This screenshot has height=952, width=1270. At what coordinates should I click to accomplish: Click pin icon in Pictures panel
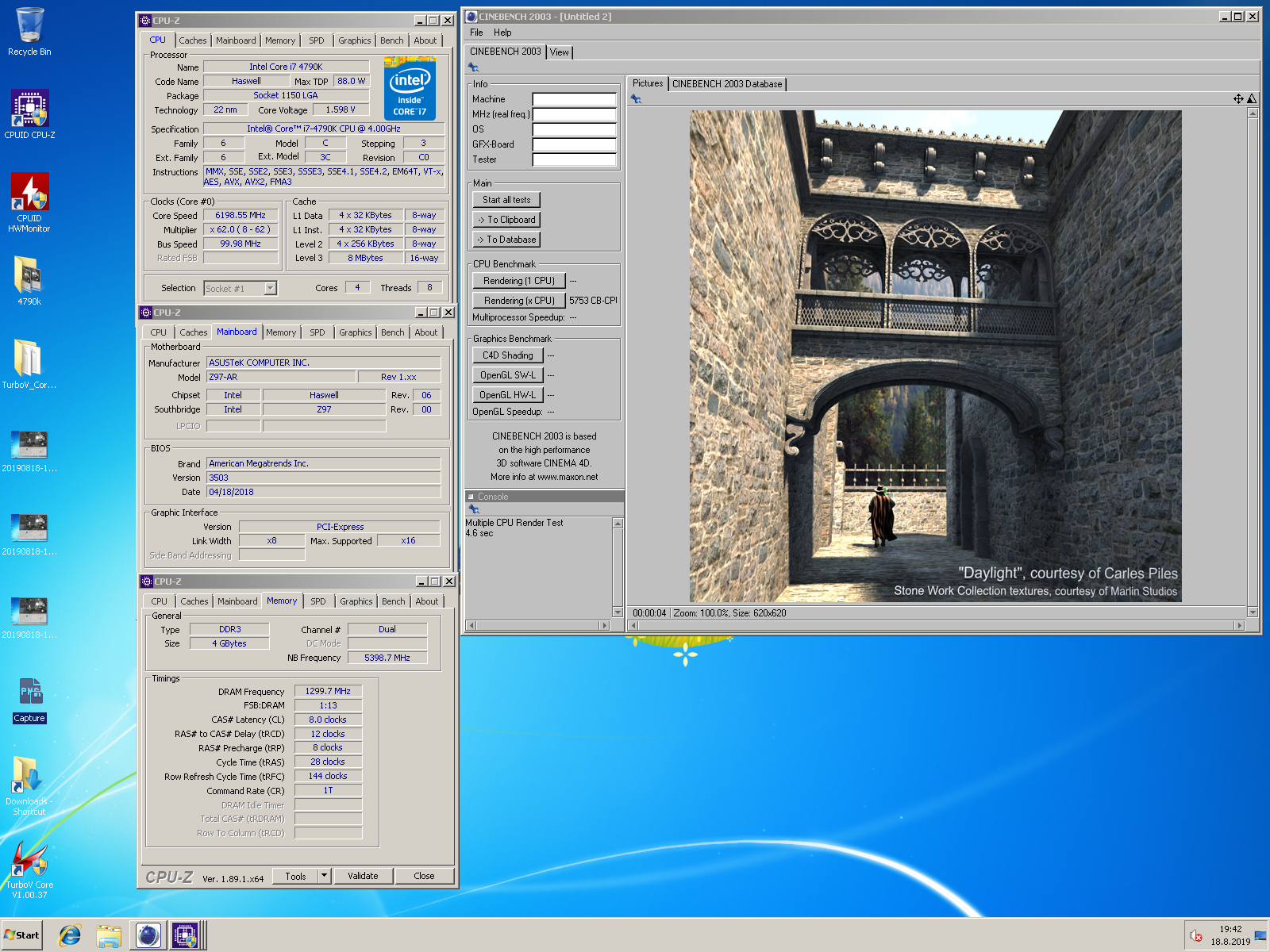coord(636,99)
